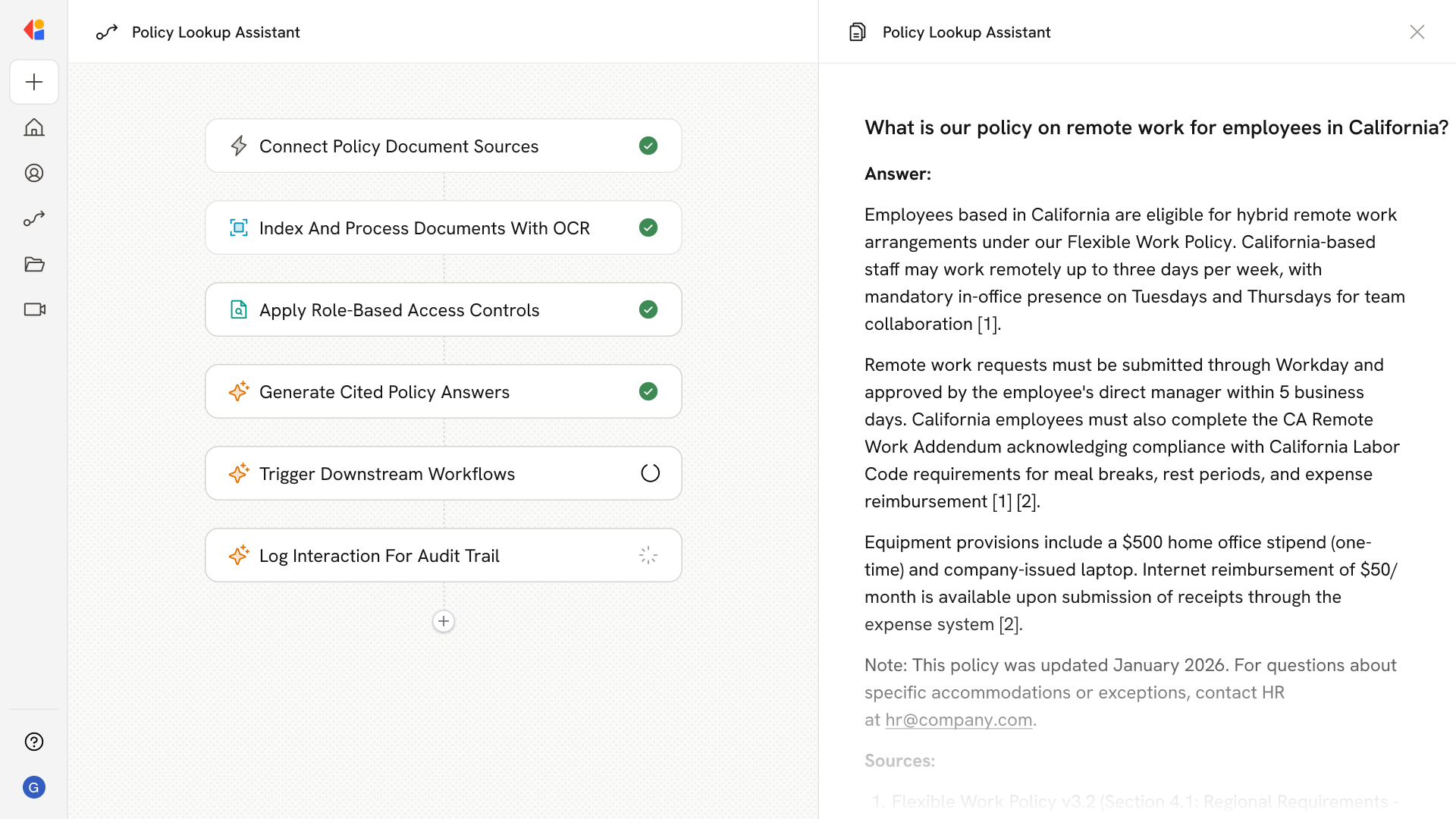
Task: Click the green check on Connect Policy Document Sources
Action: coord(648,146)
